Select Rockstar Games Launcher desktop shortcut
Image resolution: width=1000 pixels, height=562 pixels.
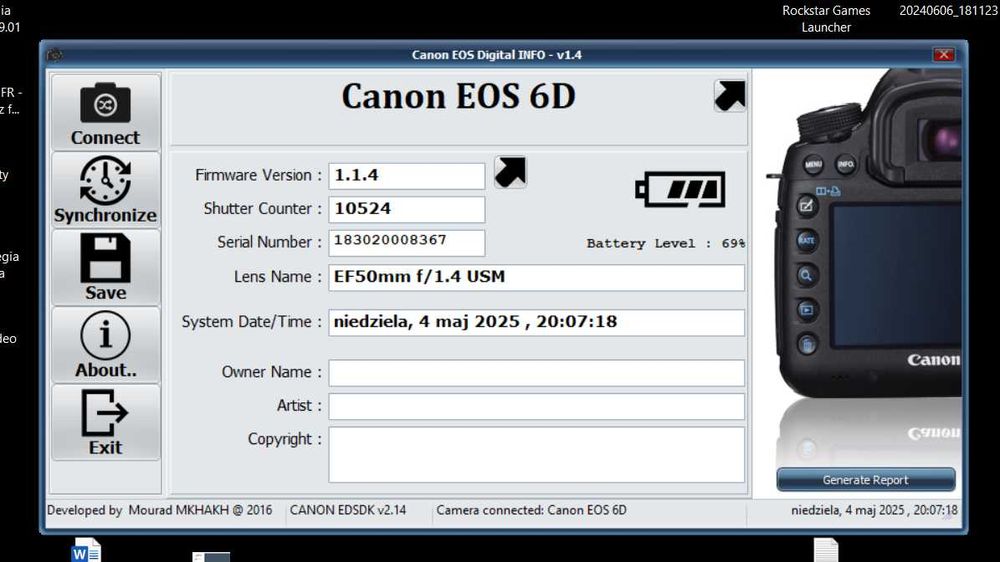pyautogui.click(x=826, y=18)
